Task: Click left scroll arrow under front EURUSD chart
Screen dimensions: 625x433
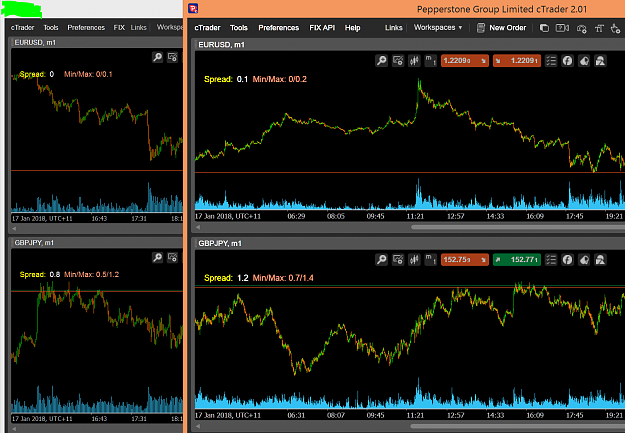Action: point(198,227)
